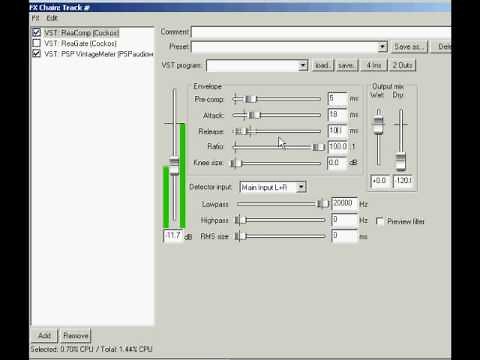Screen dimensions: 480x360
Task: Toggle the PSP VintageMeter checkbox
Action: coord(37,53)
